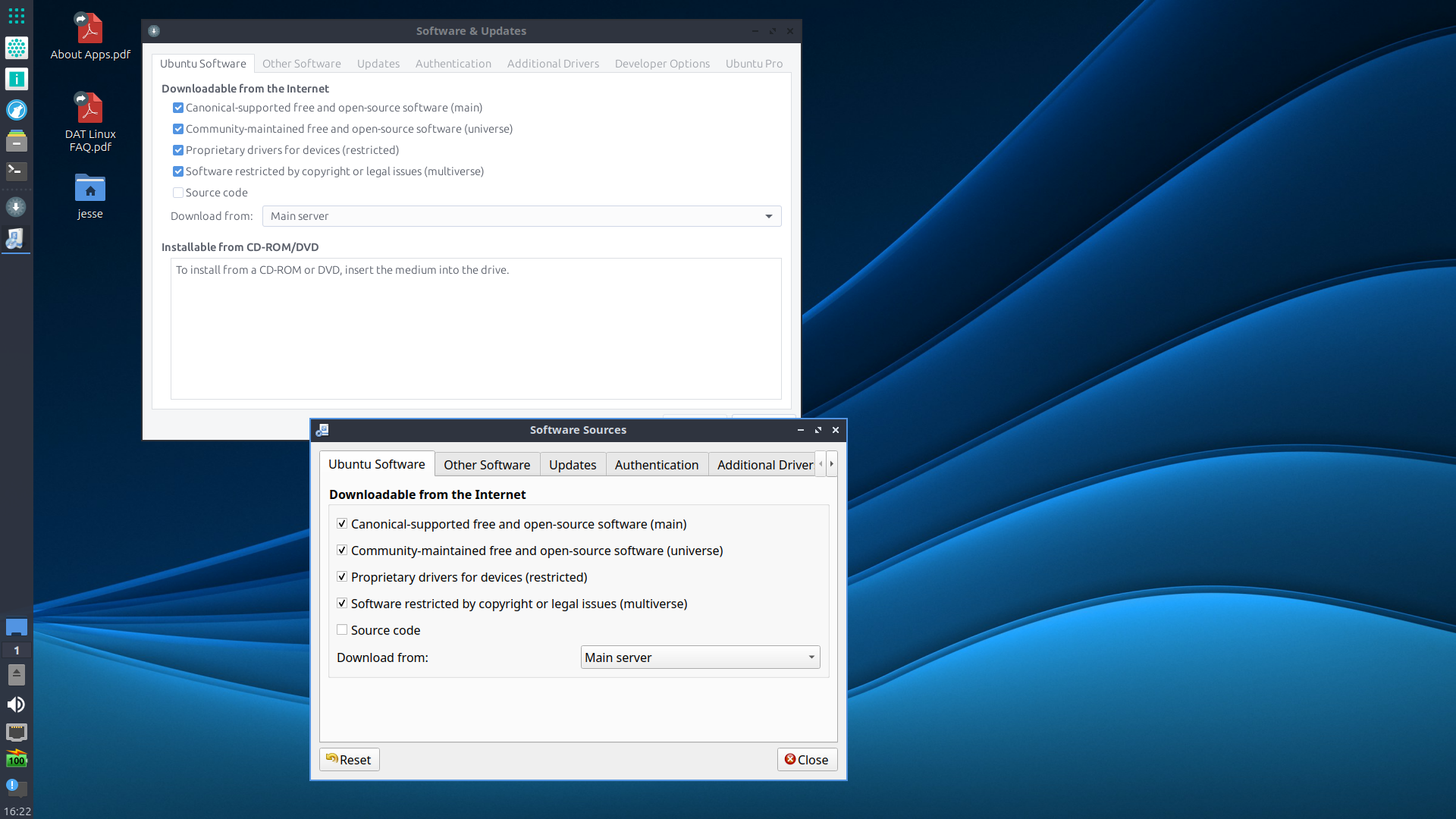The width and height of the screenshot is (1456, 819).
Task: Open the teal info app in dock
Action: 16,79
